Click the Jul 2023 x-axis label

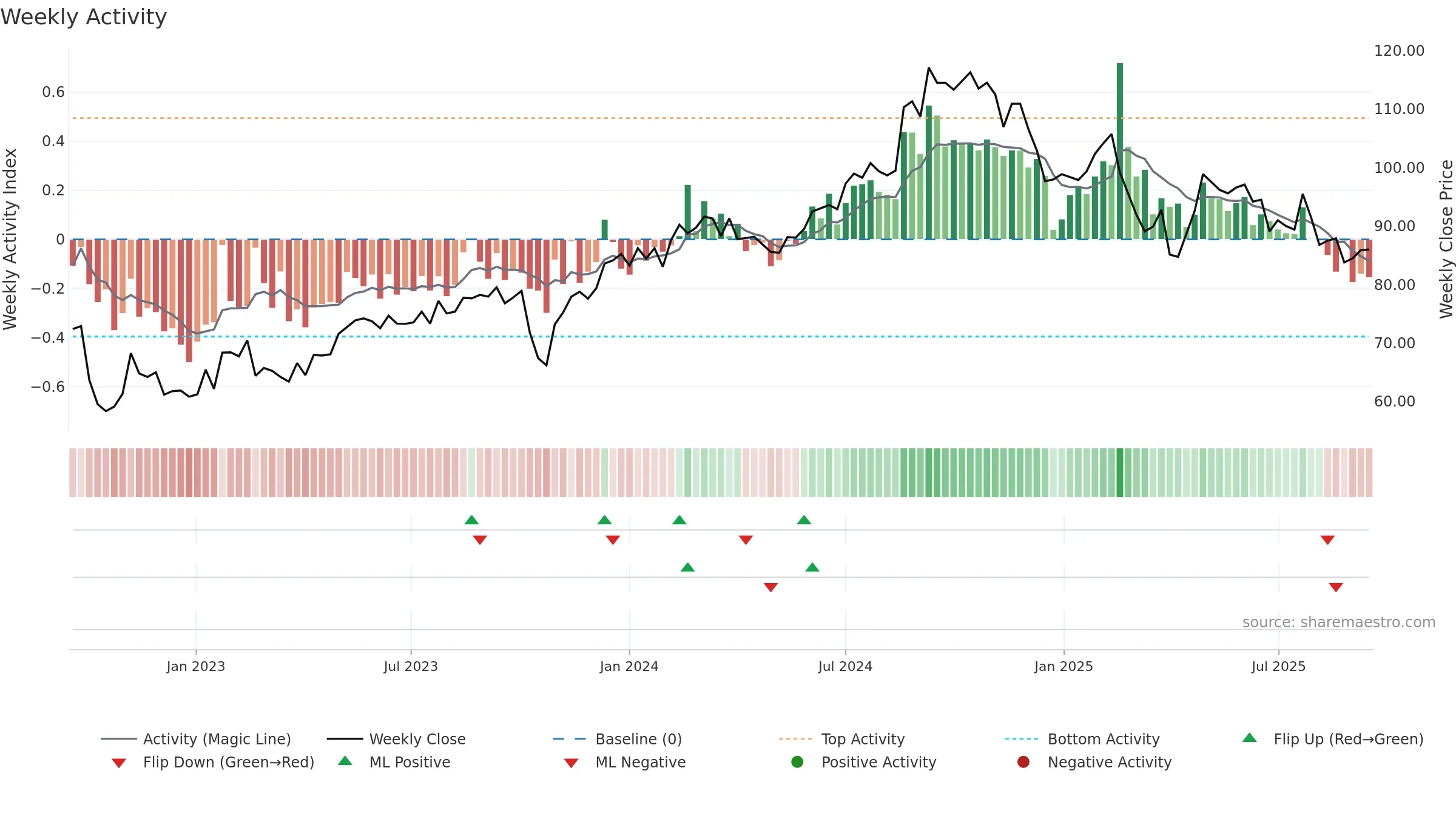(x=411, y=666)
